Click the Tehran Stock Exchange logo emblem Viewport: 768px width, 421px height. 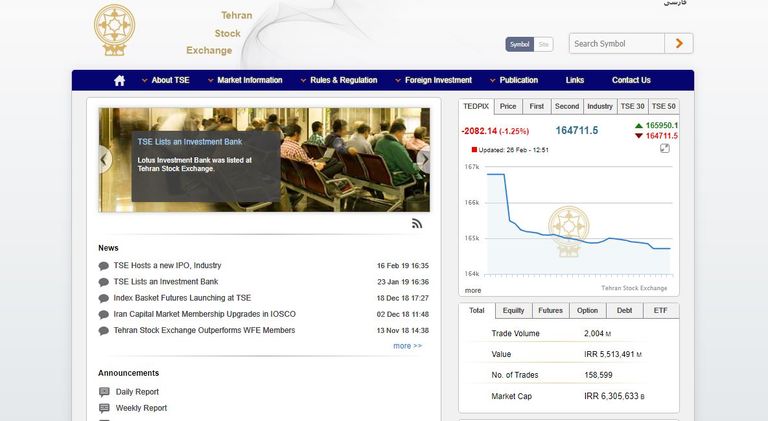(x=115, y=30)
